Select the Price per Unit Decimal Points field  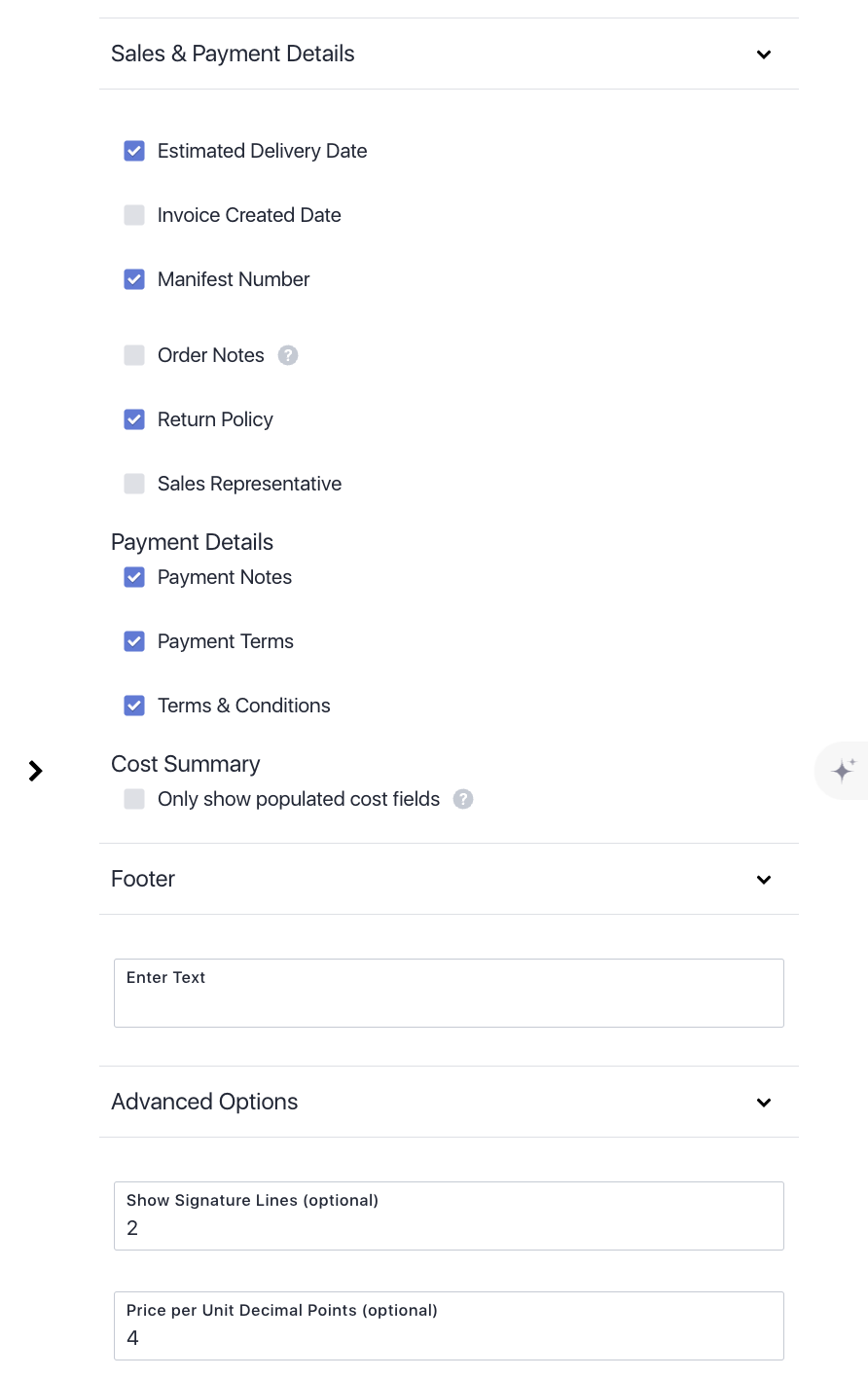449,1325
